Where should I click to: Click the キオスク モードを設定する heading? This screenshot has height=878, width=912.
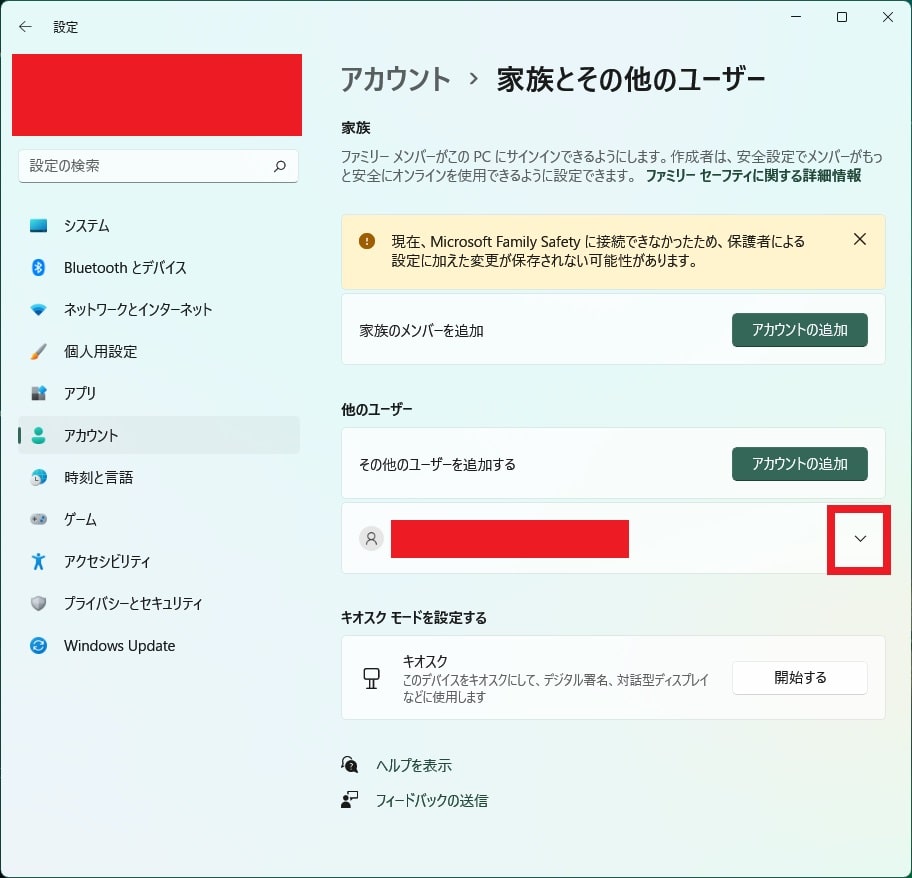414,618
